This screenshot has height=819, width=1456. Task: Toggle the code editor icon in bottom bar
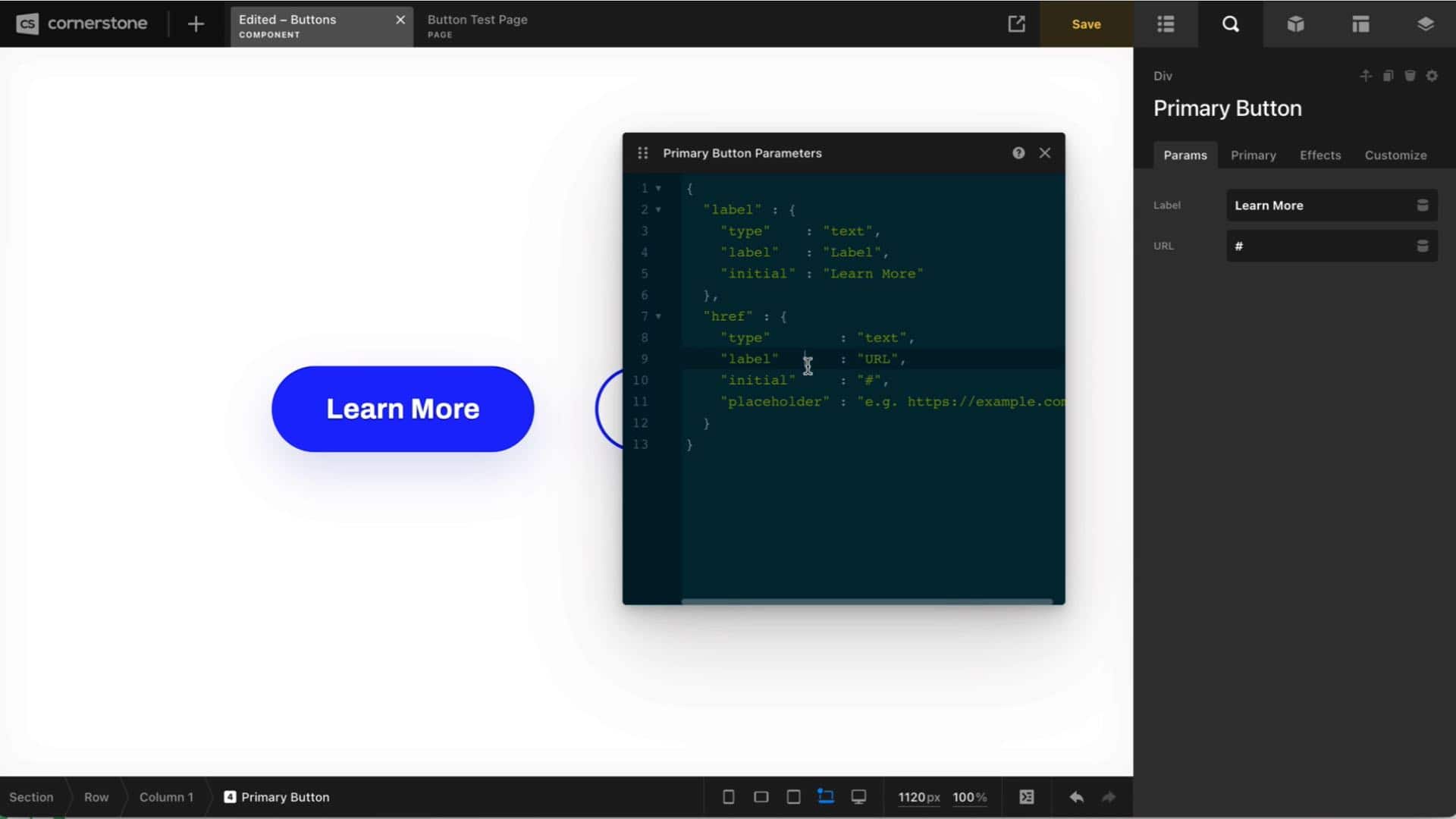(x=1026, y=797)
